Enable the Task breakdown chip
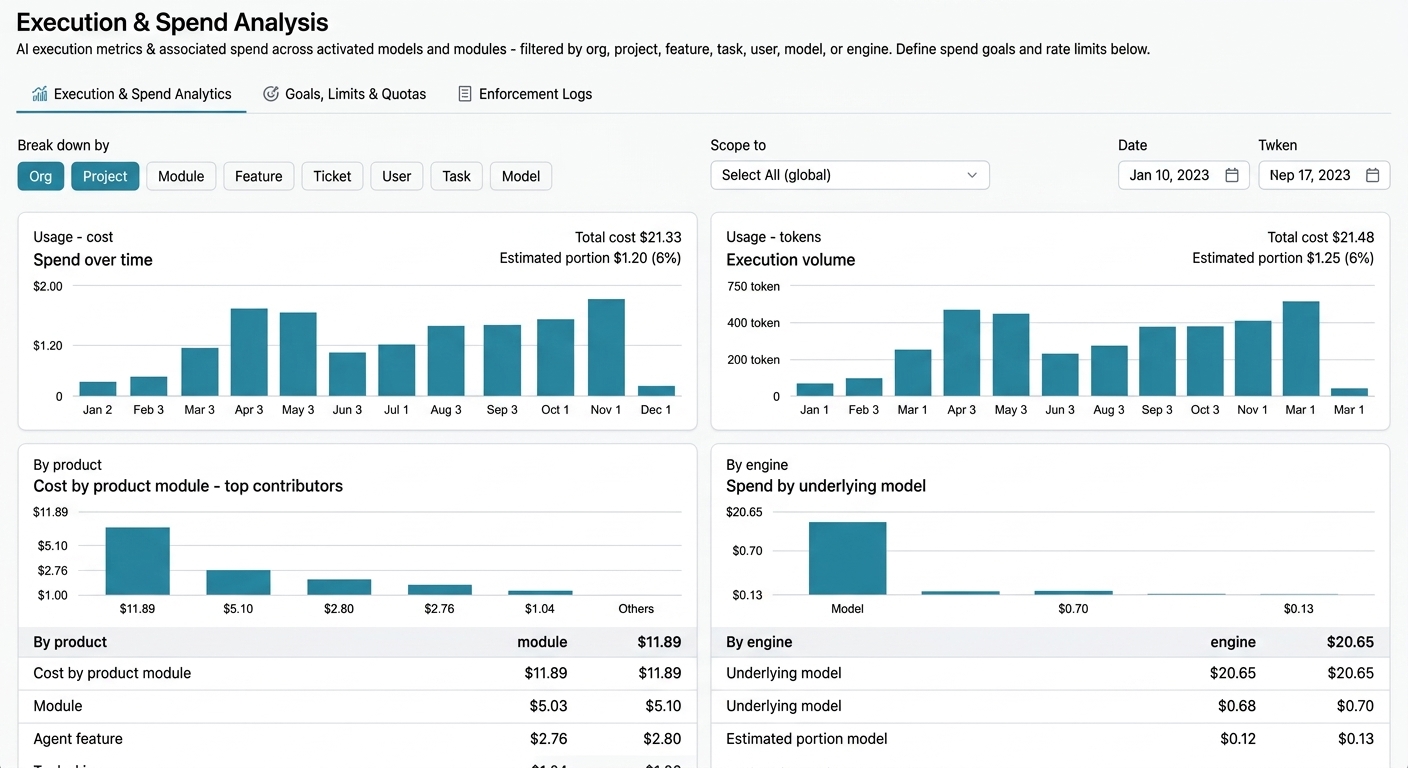The height and width of the screenshot is (768, 1408). (x=457, y=176)
